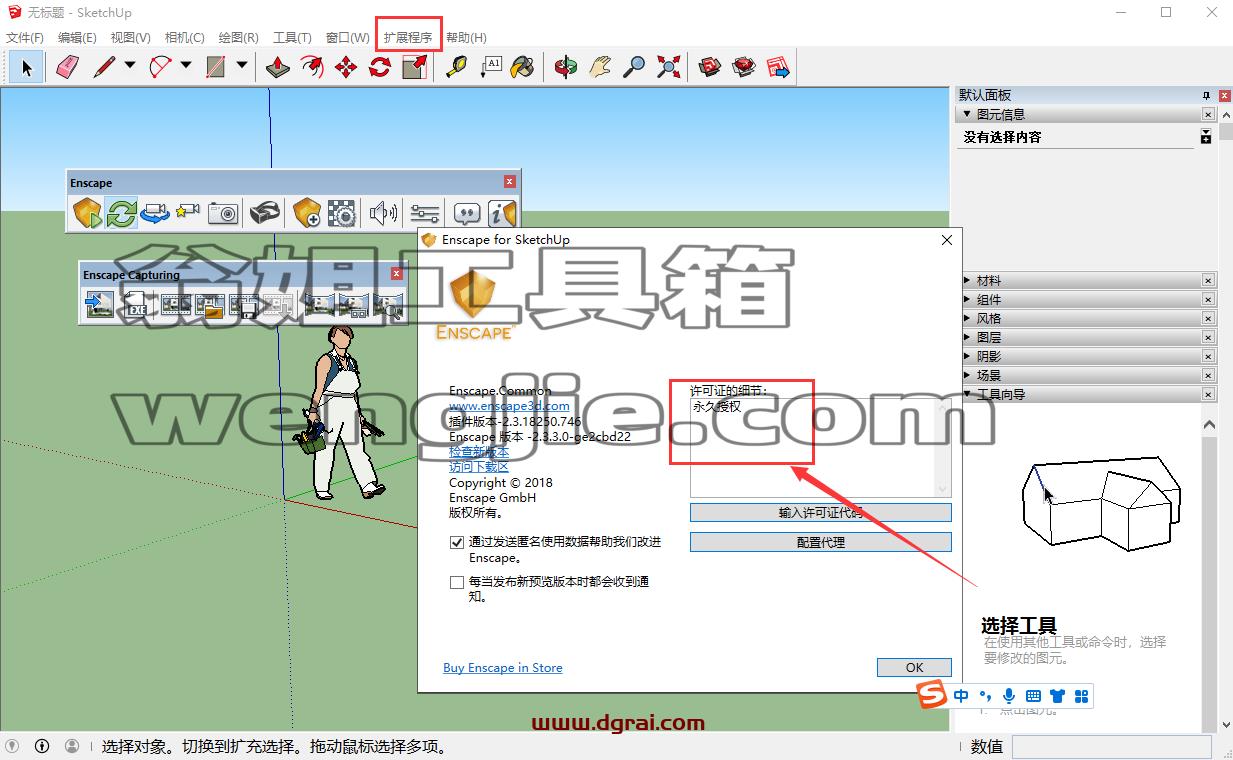Image resolution: width=1233 pixels, height=760 pixels.
Task: Click the 访问下载区 link
Action: coord(479,467)
